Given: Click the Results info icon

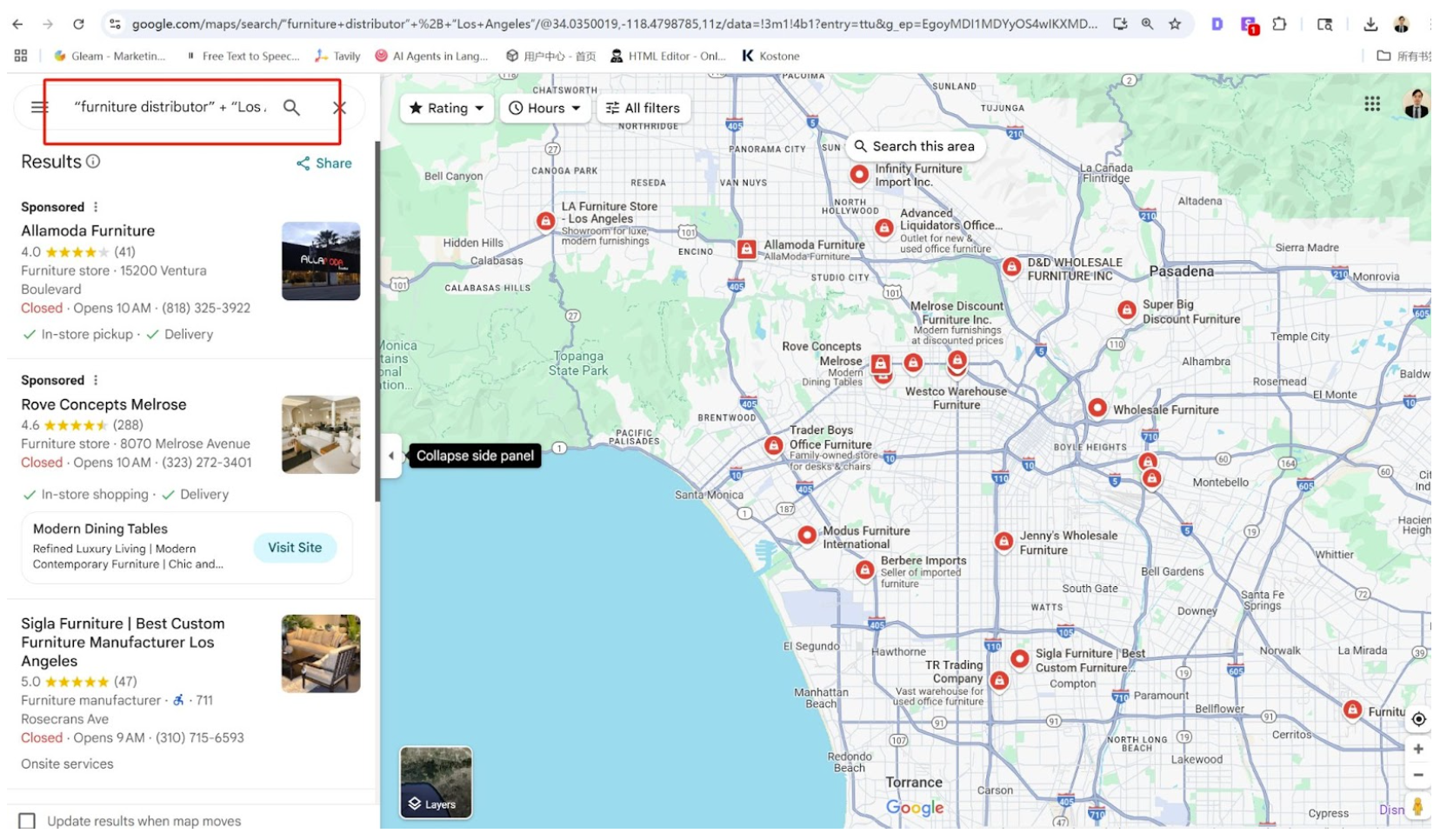Looking at the screenshot, I should pos(93,162).
